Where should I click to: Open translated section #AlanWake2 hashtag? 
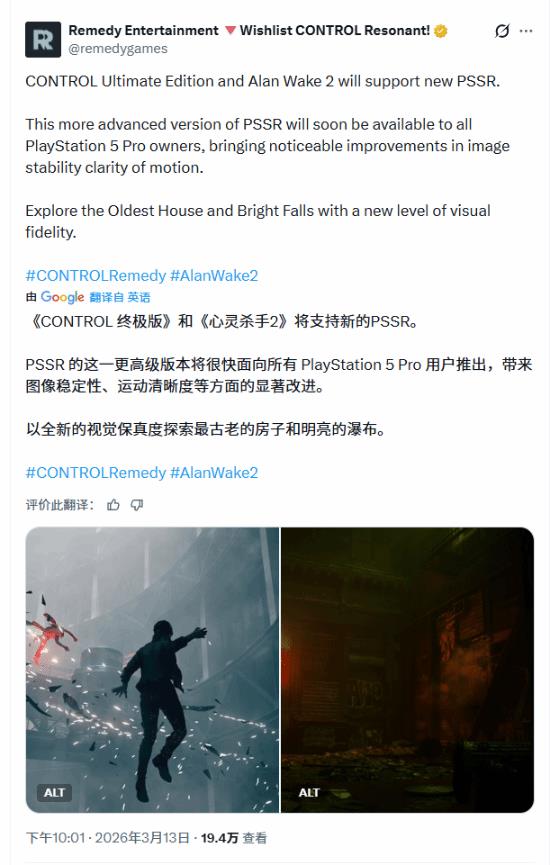point(214,473)
